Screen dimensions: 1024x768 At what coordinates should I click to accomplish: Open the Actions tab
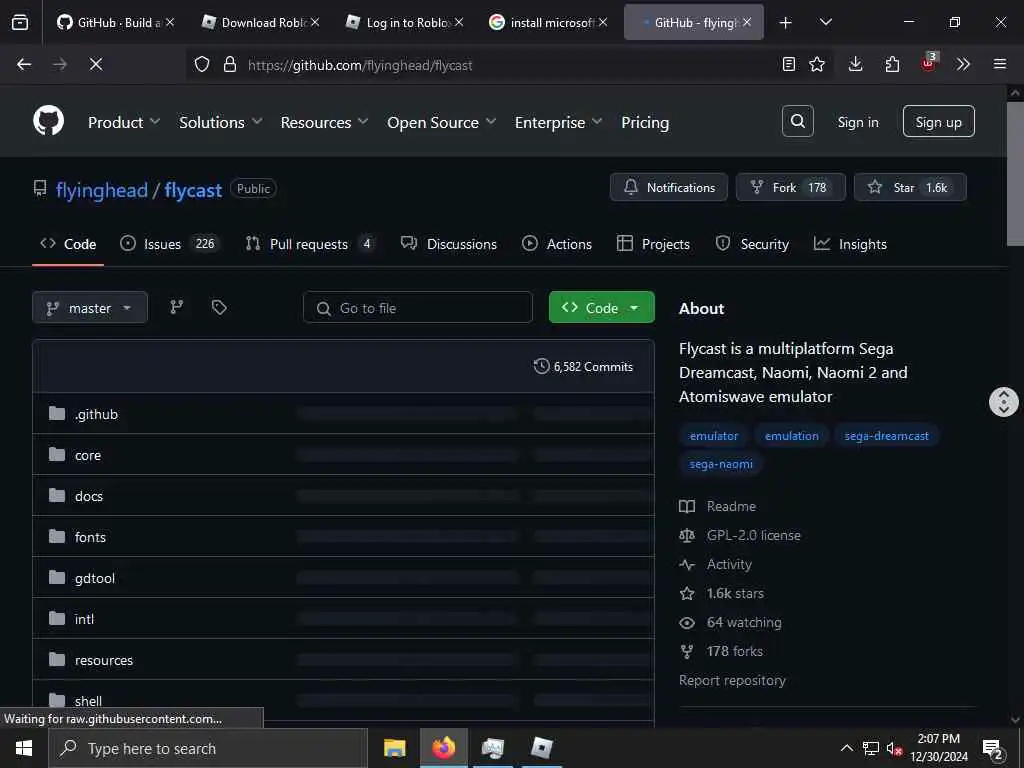(557, 244)
